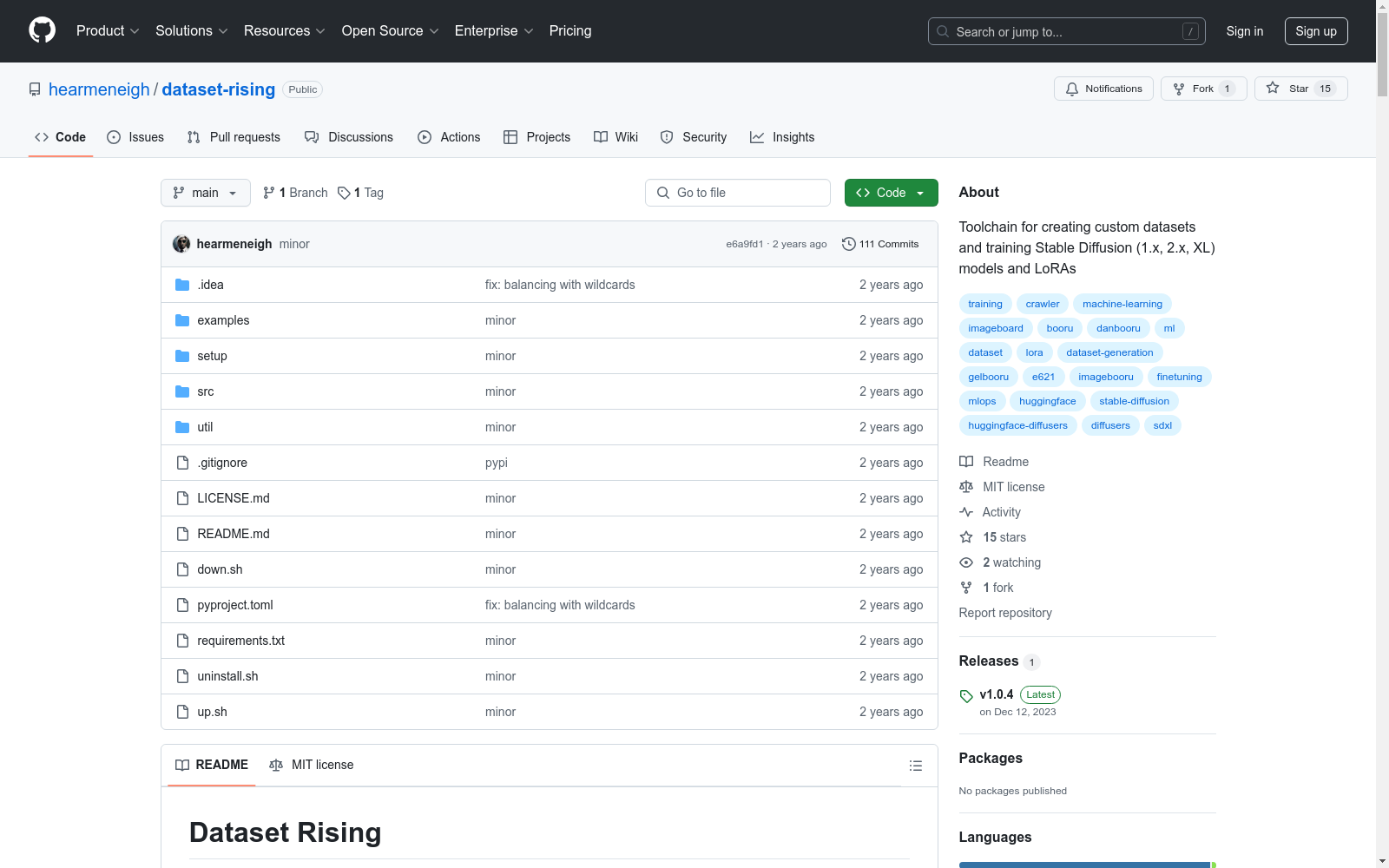Viewport: 1389px width, 868px height.
Task: Click the up.sh file icon
Action: (x=182, y=712)
